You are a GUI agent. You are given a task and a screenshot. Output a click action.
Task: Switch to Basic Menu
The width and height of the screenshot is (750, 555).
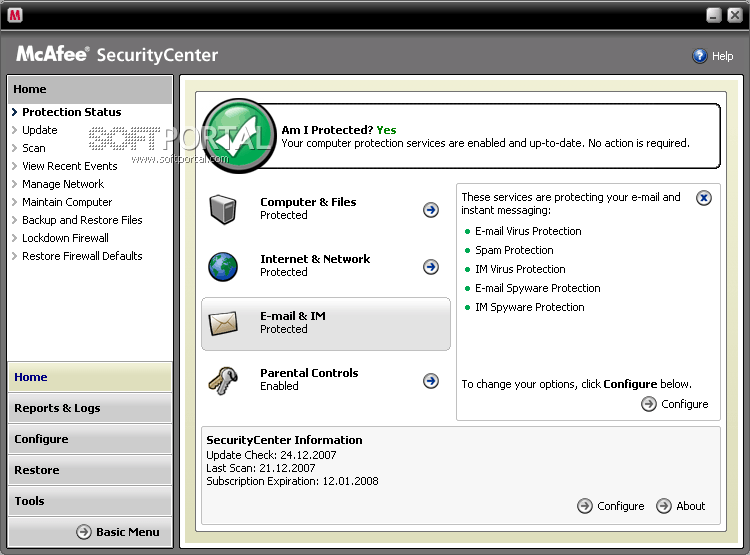(x=118, y=532)
